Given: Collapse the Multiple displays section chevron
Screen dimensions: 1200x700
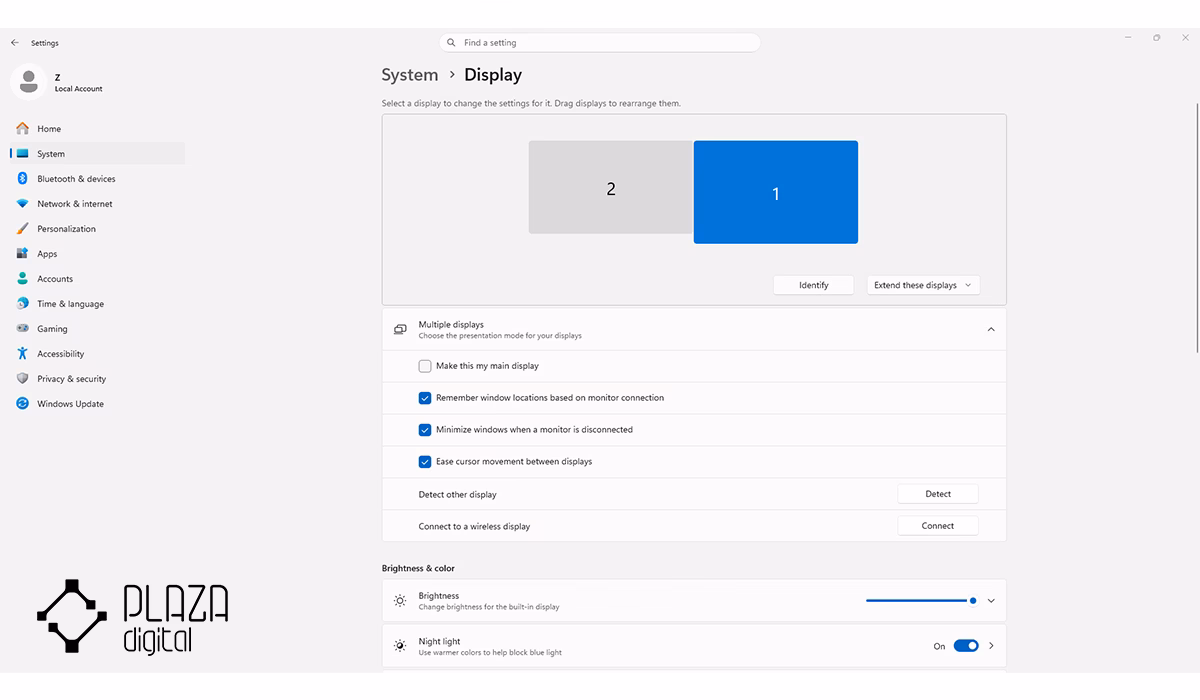Looking at the screenshot, I should [x=991, y=329].
